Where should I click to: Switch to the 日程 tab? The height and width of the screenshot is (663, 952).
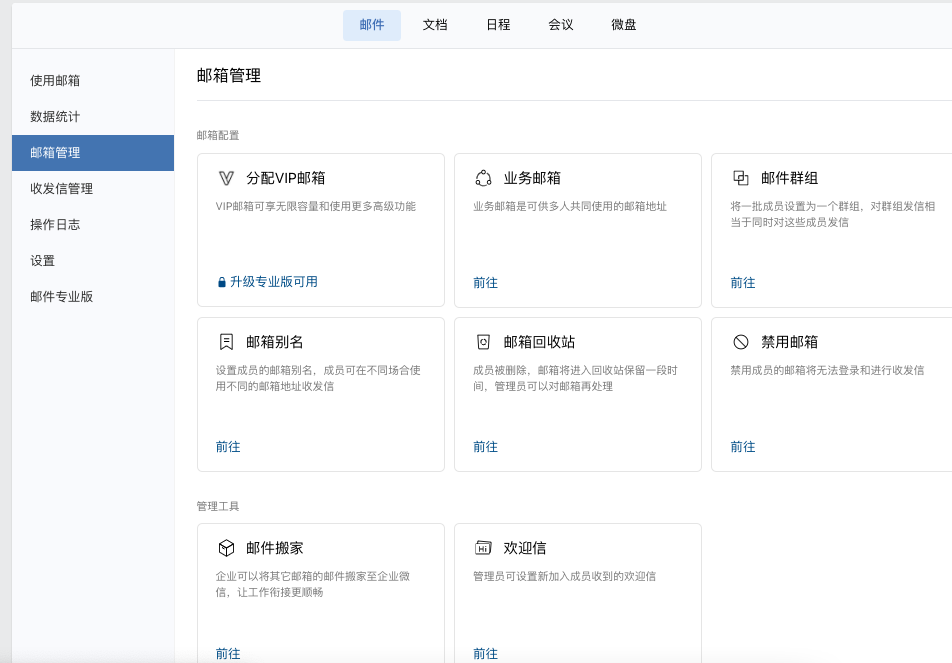498,25
